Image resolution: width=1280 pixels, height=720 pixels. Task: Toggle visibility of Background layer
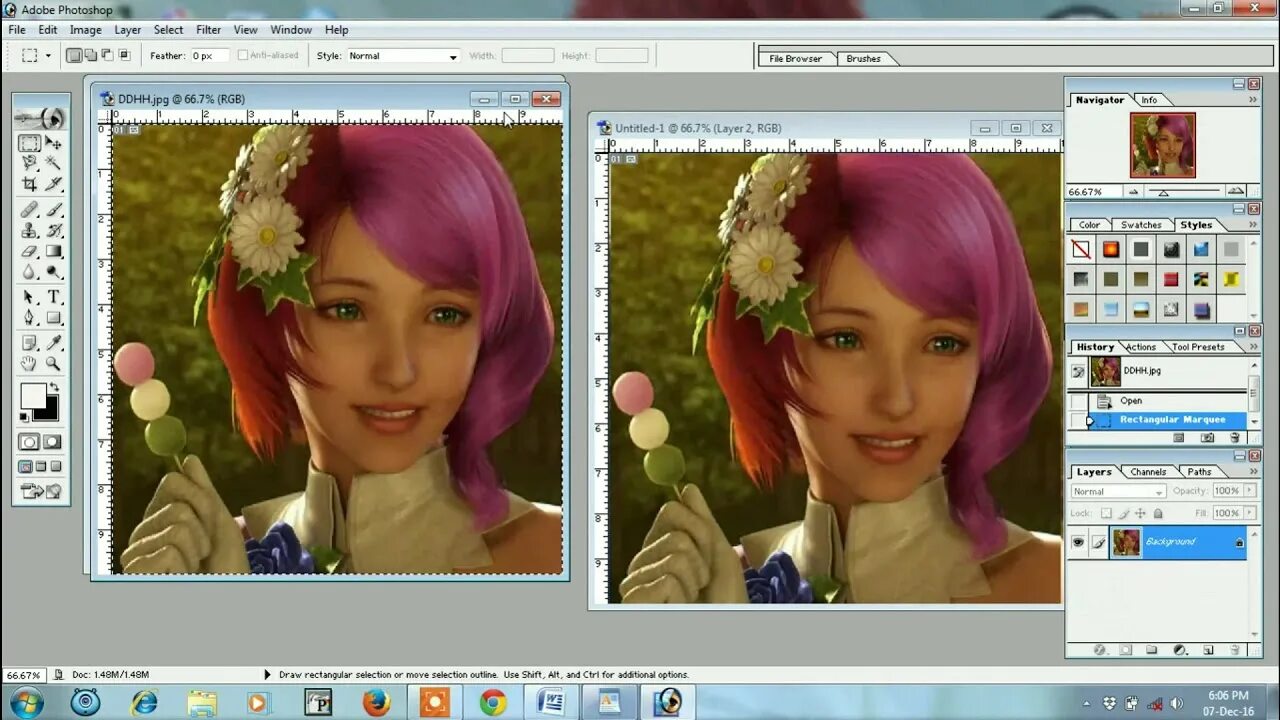click(x=1077, y=542)
